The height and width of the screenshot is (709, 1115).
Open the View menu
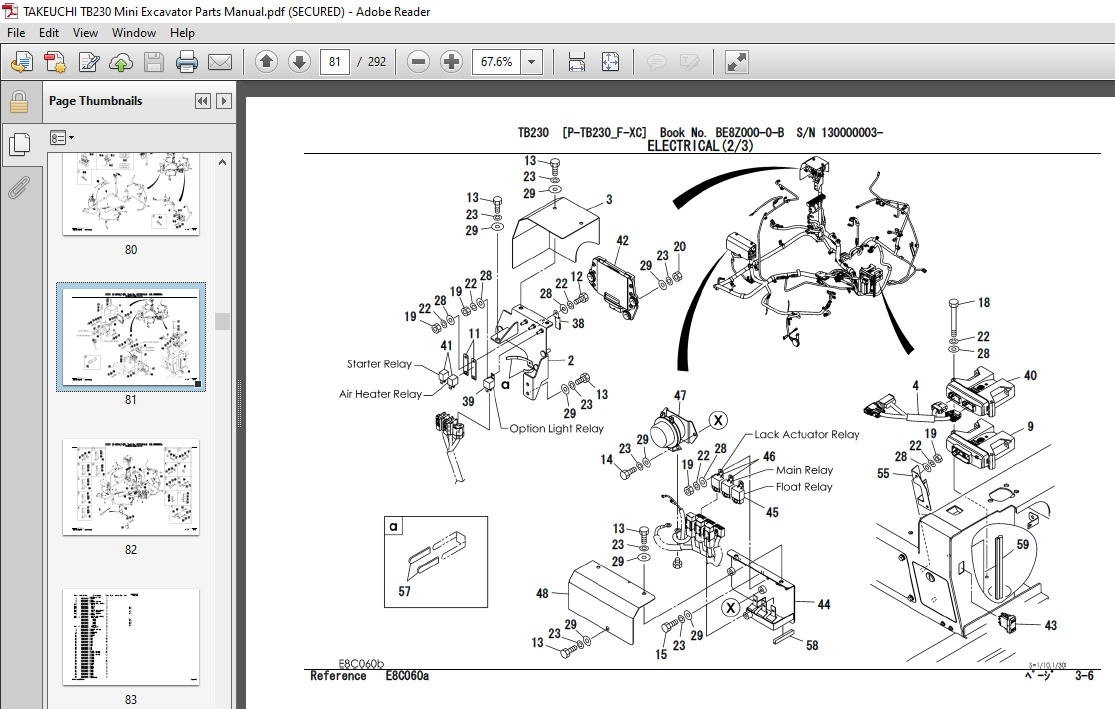85,33
